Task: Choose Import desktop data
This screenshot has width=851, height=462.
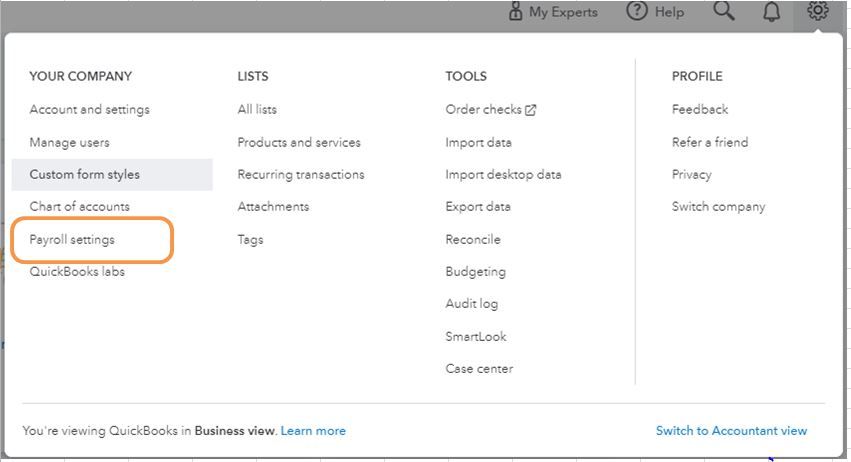Action: pos(504,175)
